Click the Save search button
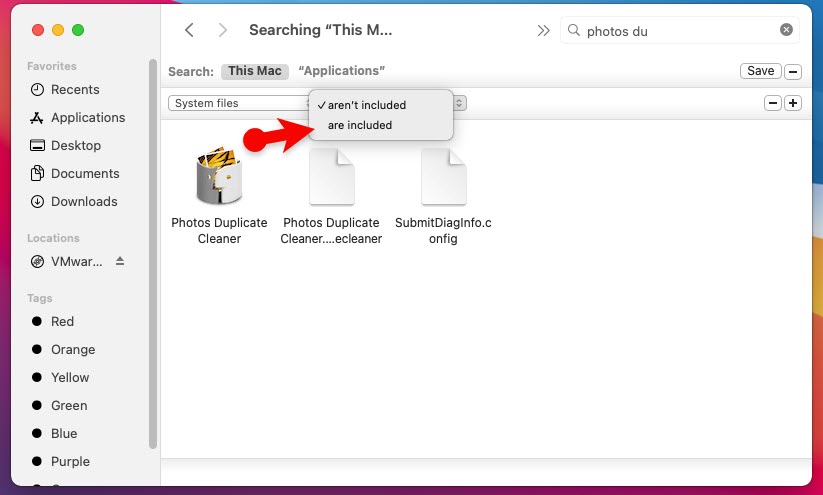823x495 pixels. [x=760, y=71]
